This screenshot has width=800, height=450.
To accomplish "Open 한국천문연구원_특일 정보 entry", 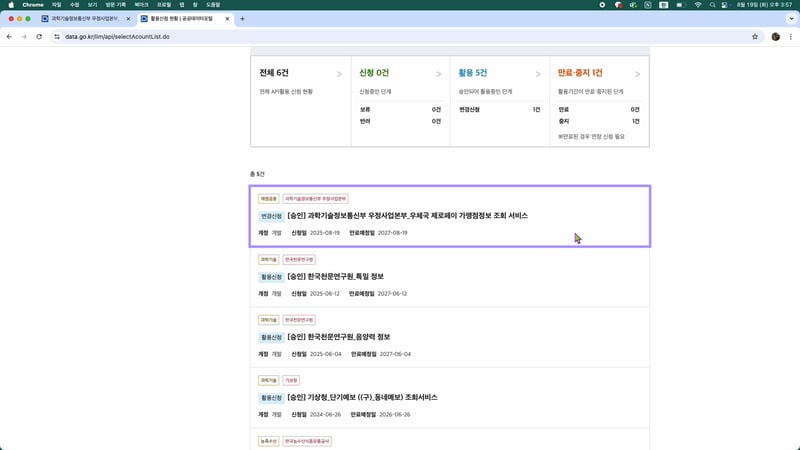I will tap(336, 277).
